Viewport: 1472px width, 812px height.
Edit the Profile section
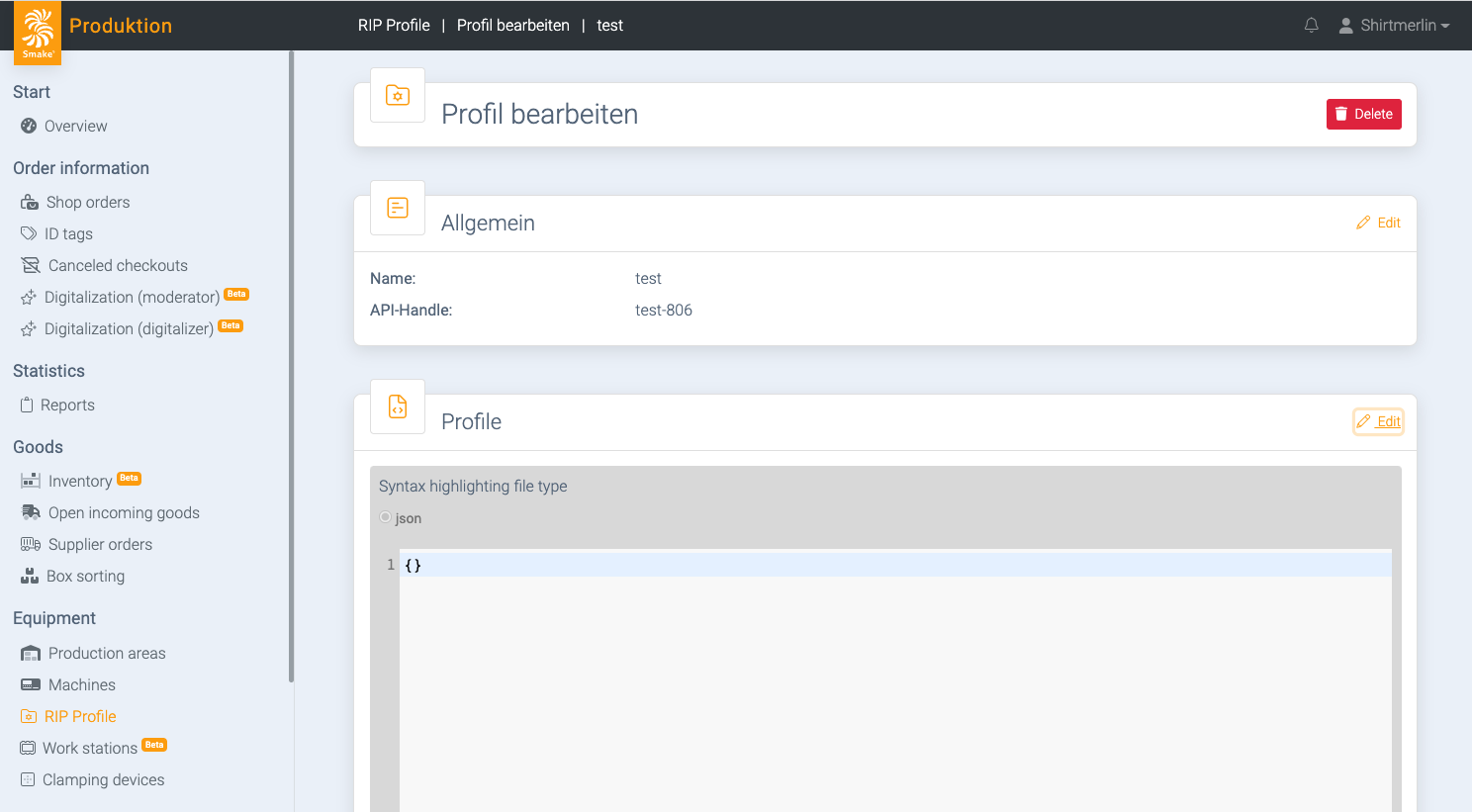(x=1378, y=421)
